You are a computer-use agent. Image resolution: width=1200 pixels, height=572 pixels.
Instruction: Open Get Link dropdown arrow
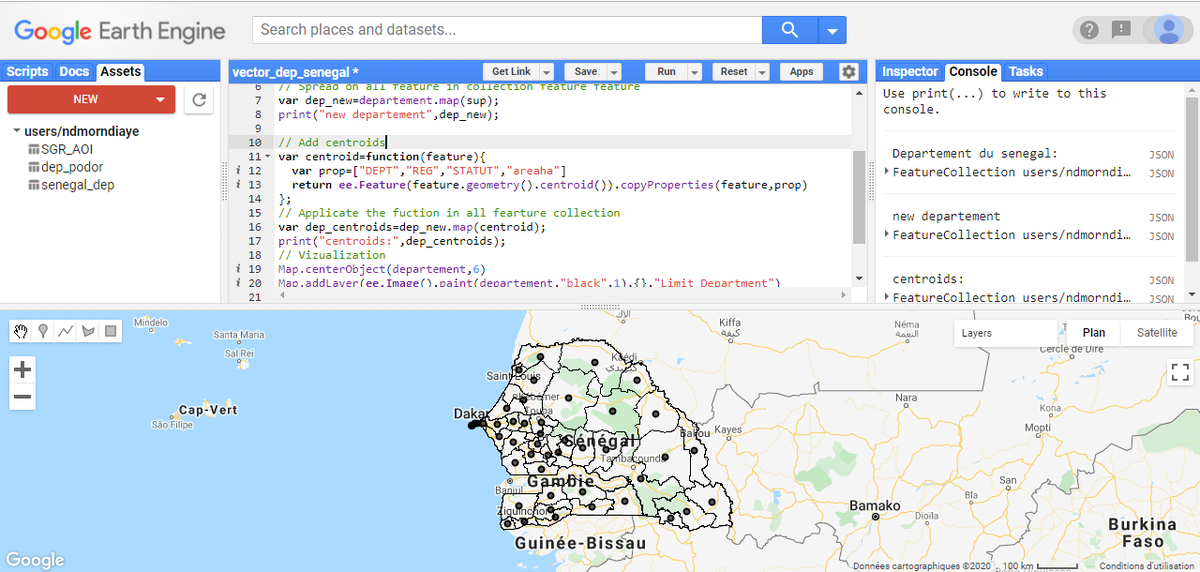(547, 72)
